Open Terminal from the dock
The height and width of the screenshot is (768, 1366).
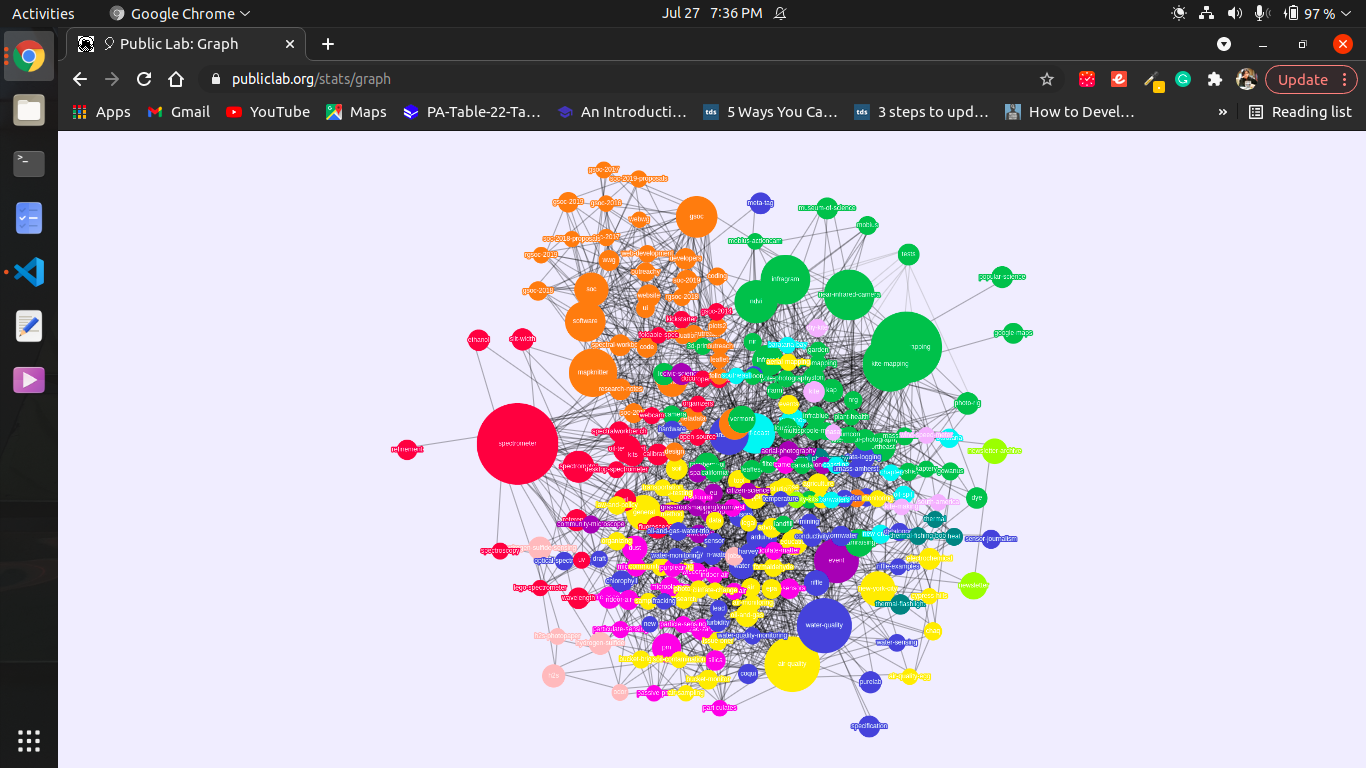click(29, 163)
